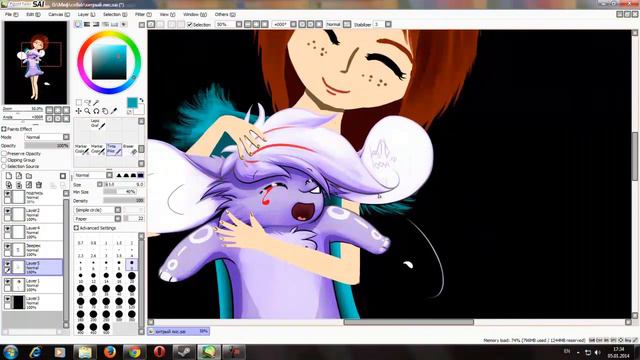Select the Hand pan tool
This screenshot has width=640, height=360.
[x=105, y=111]
